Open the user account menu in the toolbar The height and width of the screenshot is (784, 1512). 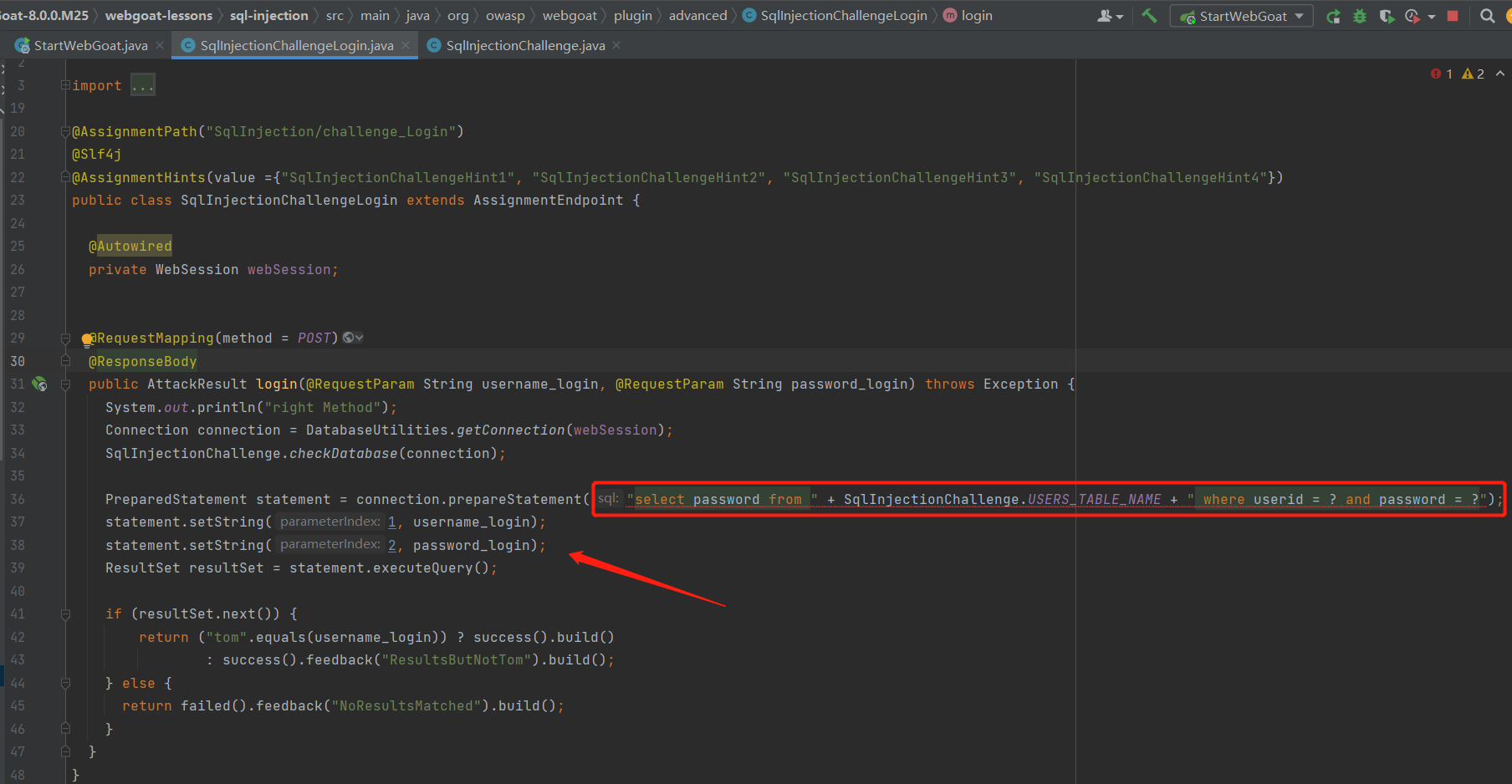click(x=1106, y=15)
